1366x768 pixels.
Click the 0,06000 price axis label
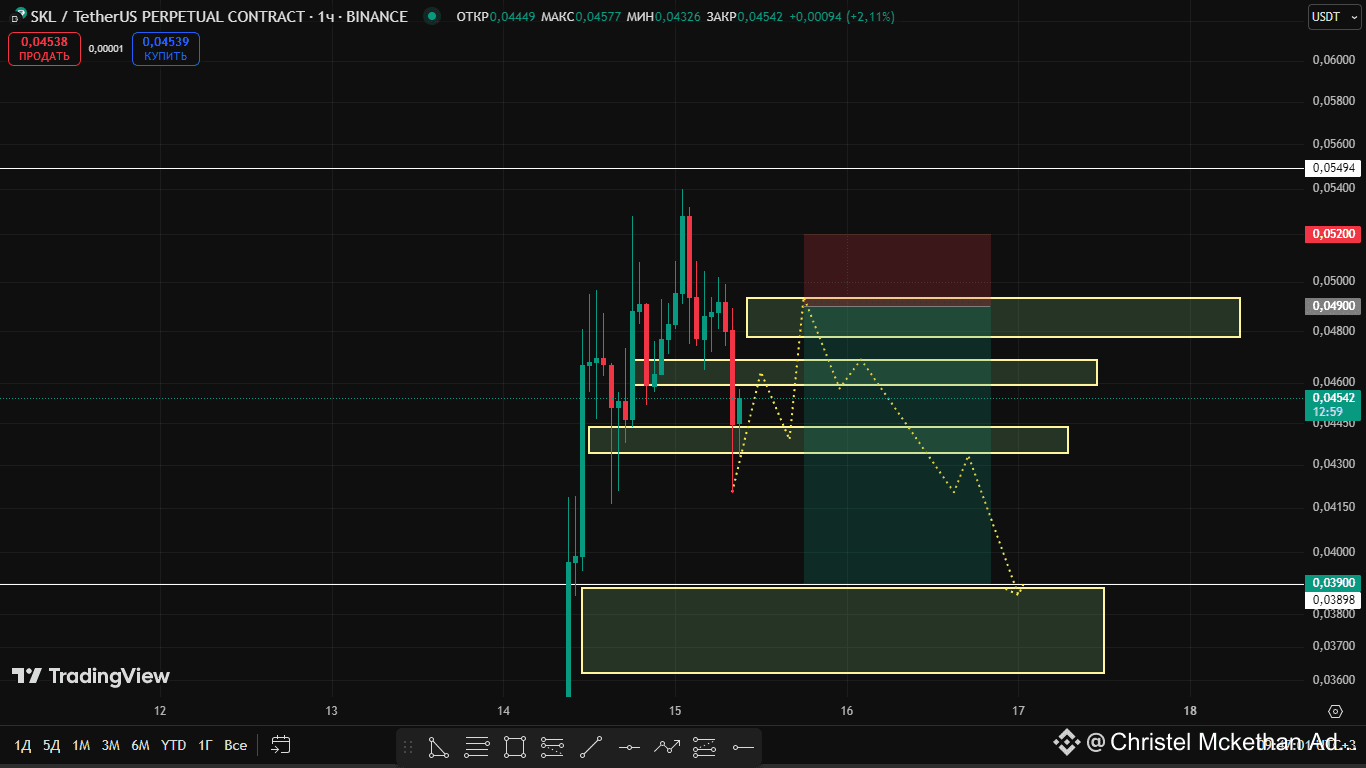click(x=1332, y=60)
